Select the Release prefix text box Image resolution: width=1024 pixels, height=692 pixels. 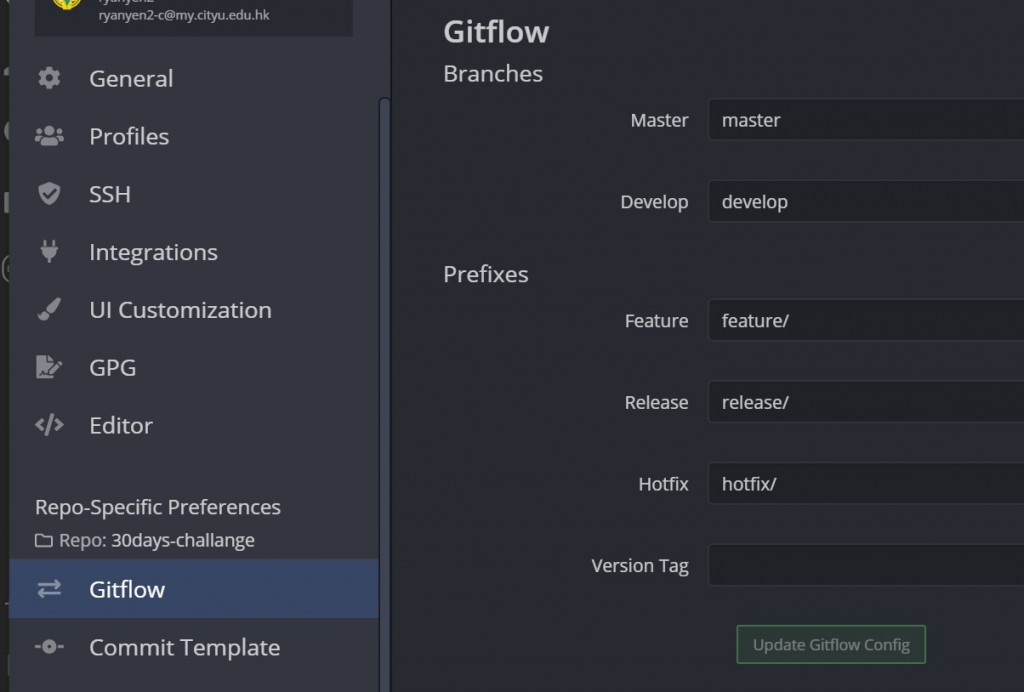point(865,403)
